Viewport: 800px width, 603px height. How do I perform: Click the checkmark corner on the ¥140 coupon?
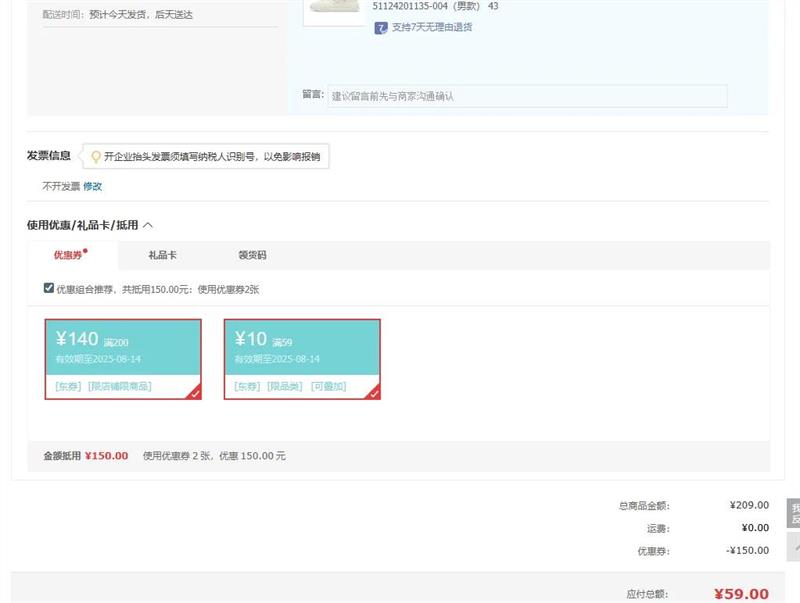coord(195,393)
